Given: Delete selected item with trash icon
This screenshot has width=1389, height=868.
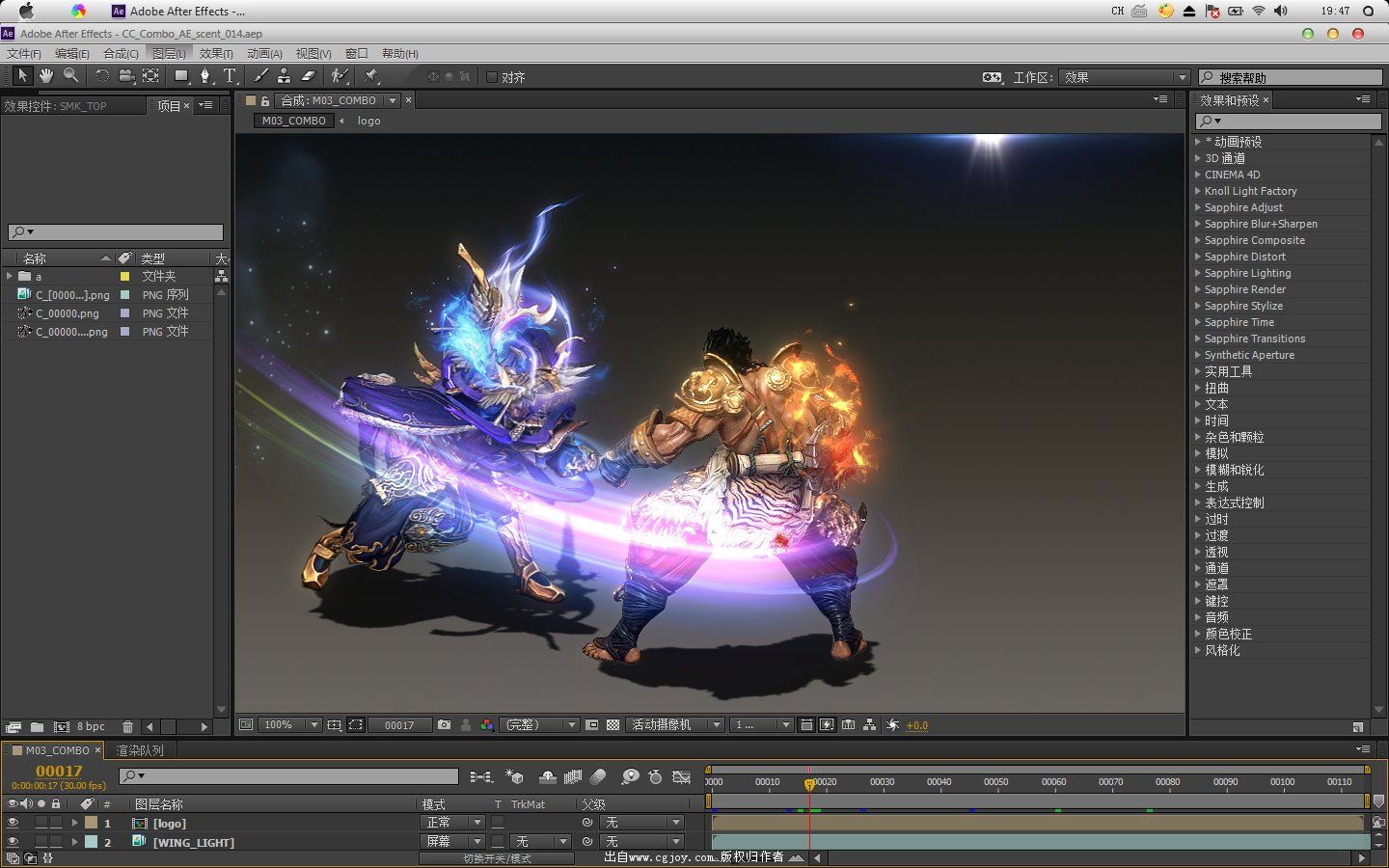Looking at the screenshot, I should tap(127, 726).
